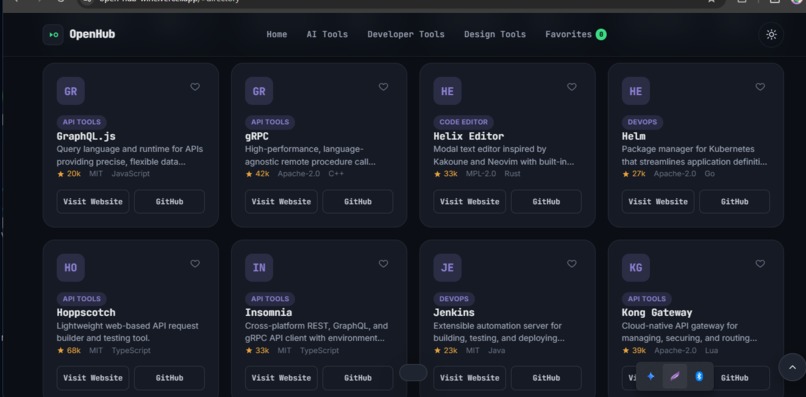This screenshot has width=806, height=397.
Task: Click the Hoppscotch card title
Action: [x=86, y=313]
